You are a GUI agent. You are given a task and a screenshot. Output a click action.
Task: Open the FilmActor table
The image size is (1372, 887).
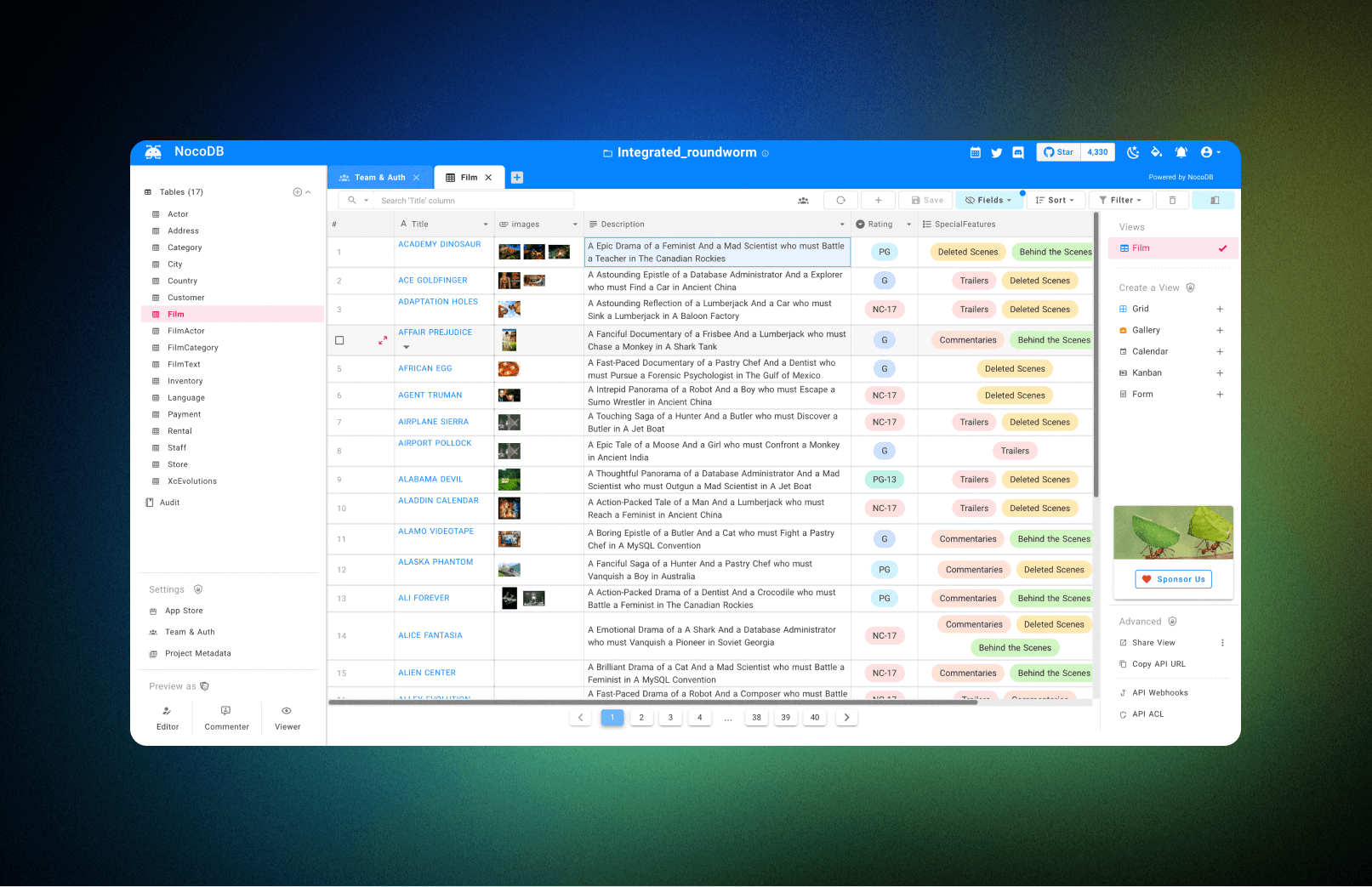185,331
